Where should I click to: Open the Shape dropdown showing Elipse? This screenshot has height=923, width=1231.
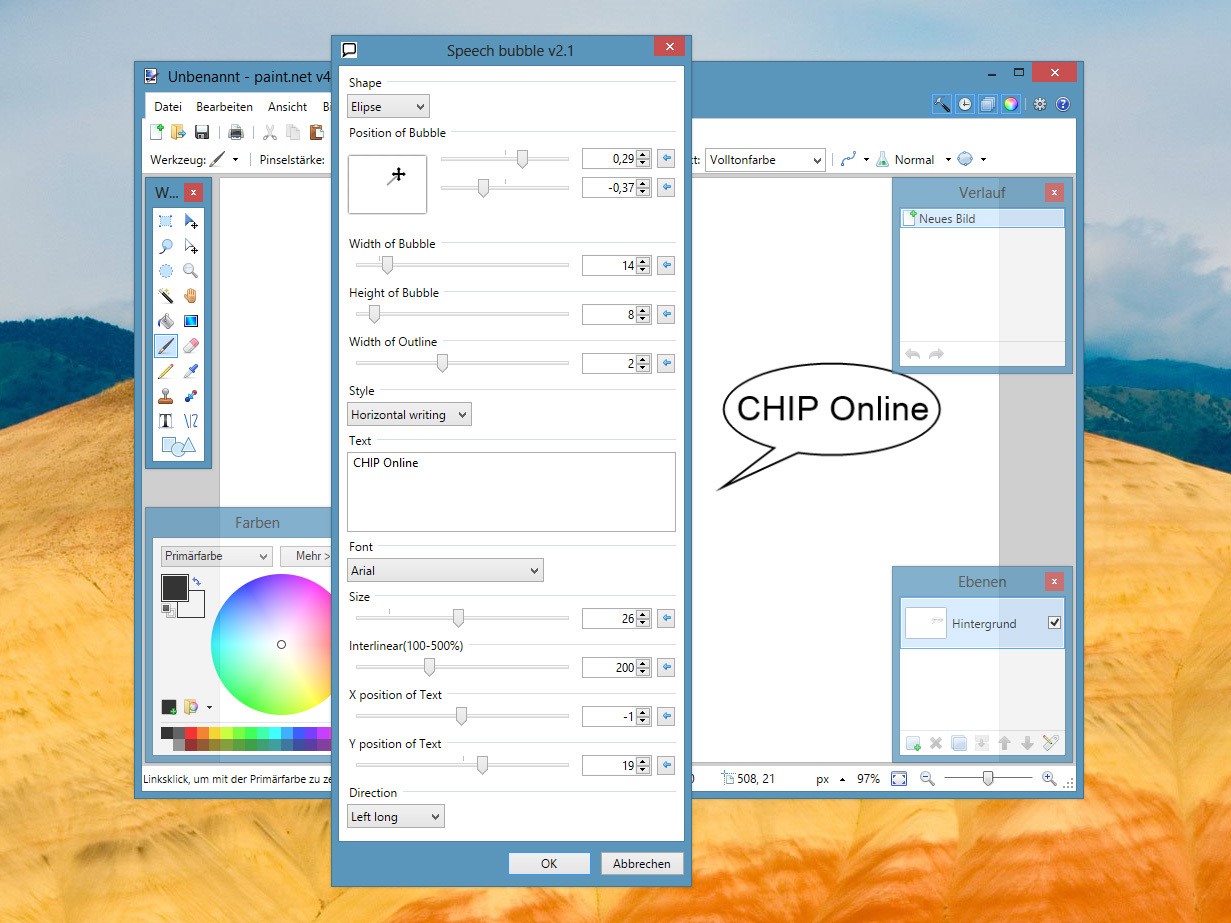[388, 107]
